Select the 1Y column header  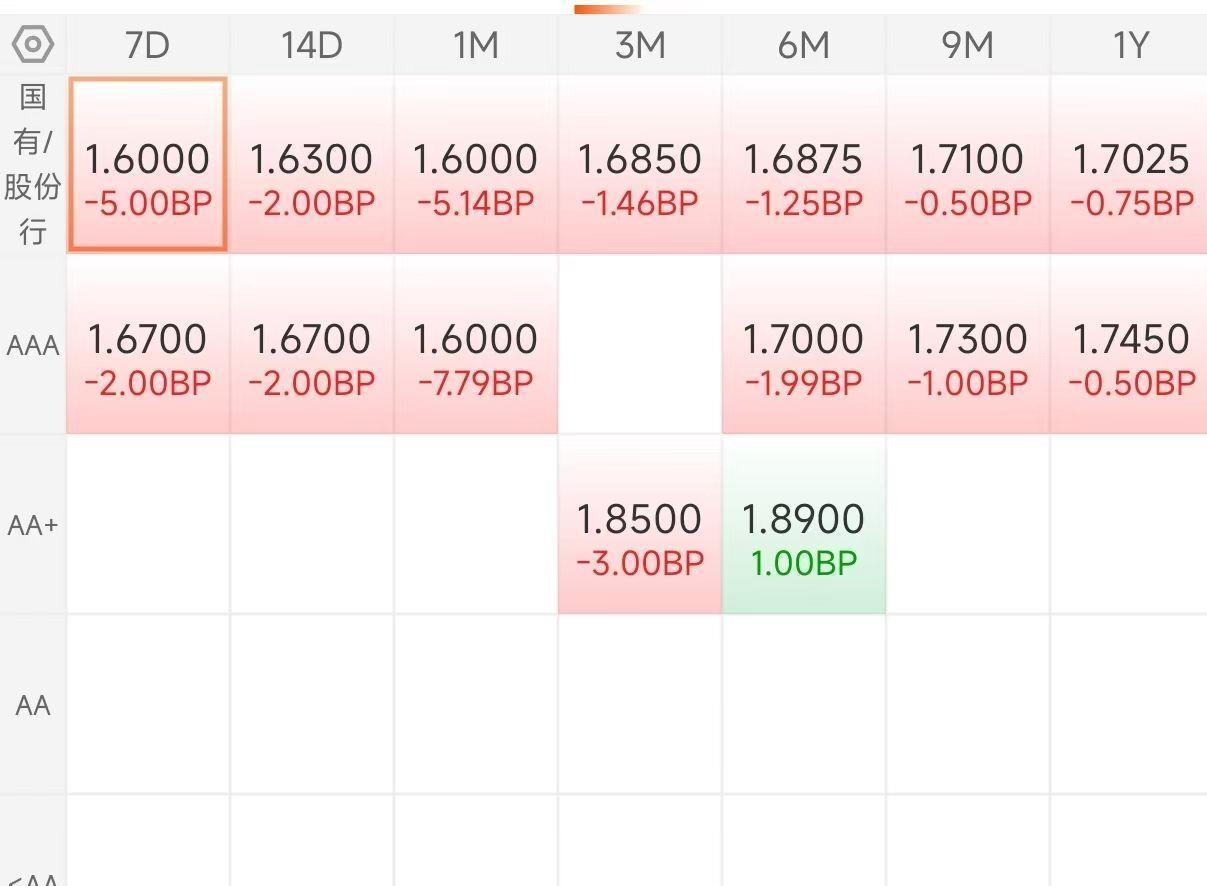tap(1130, 45)
